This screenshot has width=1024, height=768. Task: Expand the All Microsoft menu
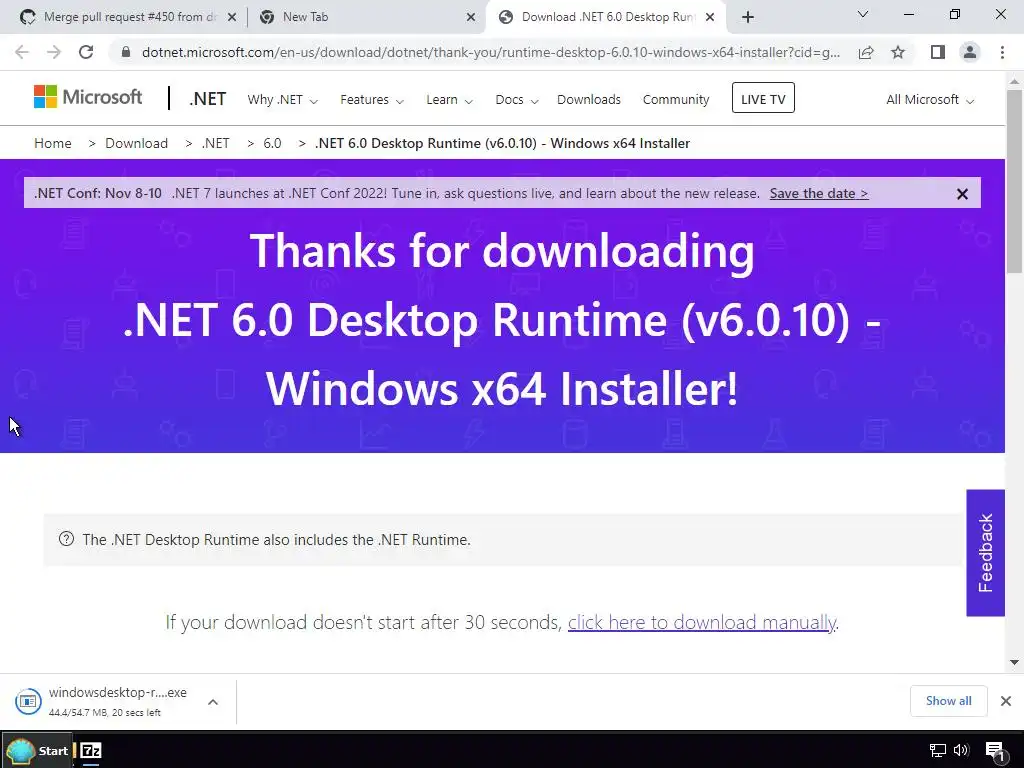click(x=930, y=100)
